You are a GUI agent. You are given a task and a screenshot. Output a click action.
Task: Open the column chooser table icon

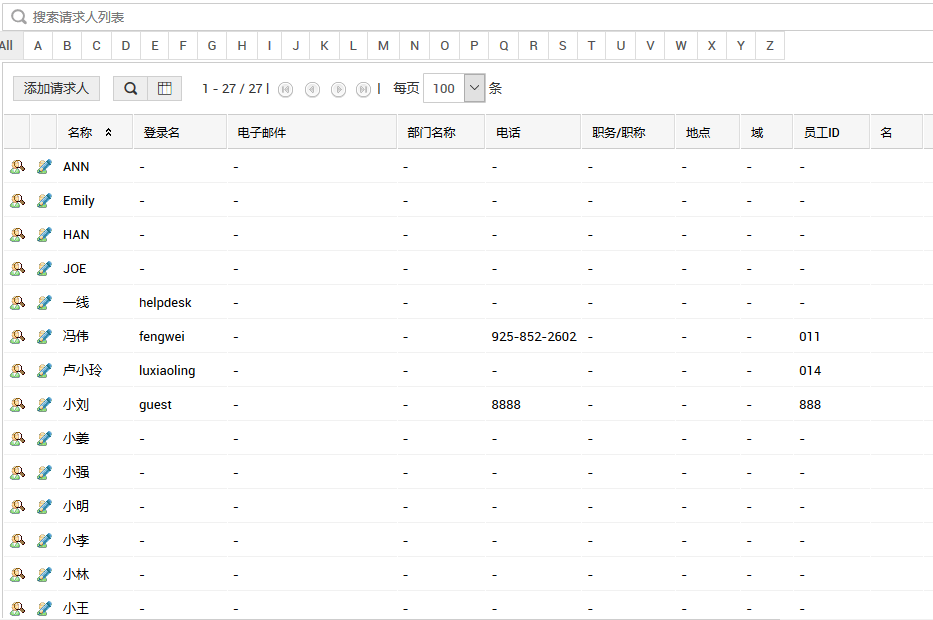point(165,89)
